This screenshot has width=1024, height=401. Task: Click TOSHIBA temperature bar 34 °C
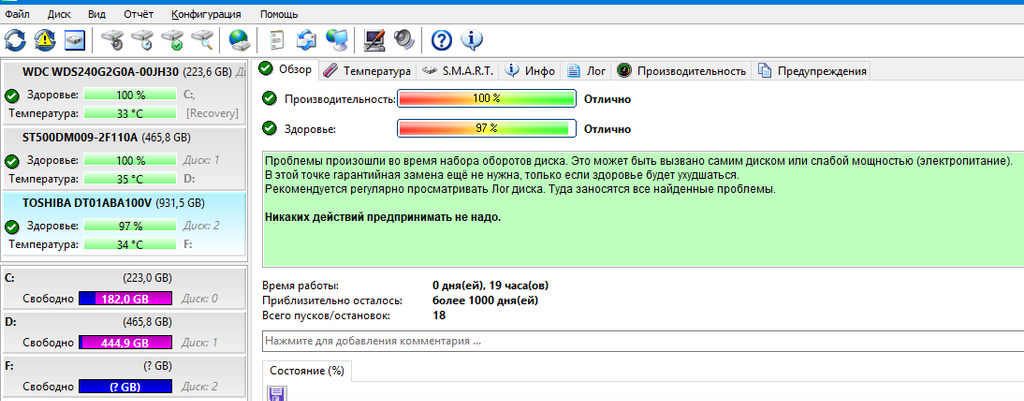pos(130,245)
